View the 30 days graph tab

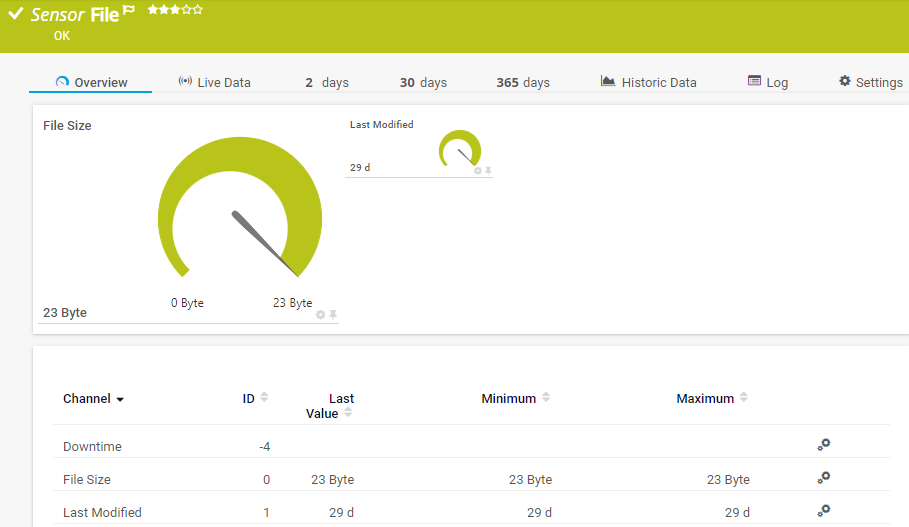(423, 82)
